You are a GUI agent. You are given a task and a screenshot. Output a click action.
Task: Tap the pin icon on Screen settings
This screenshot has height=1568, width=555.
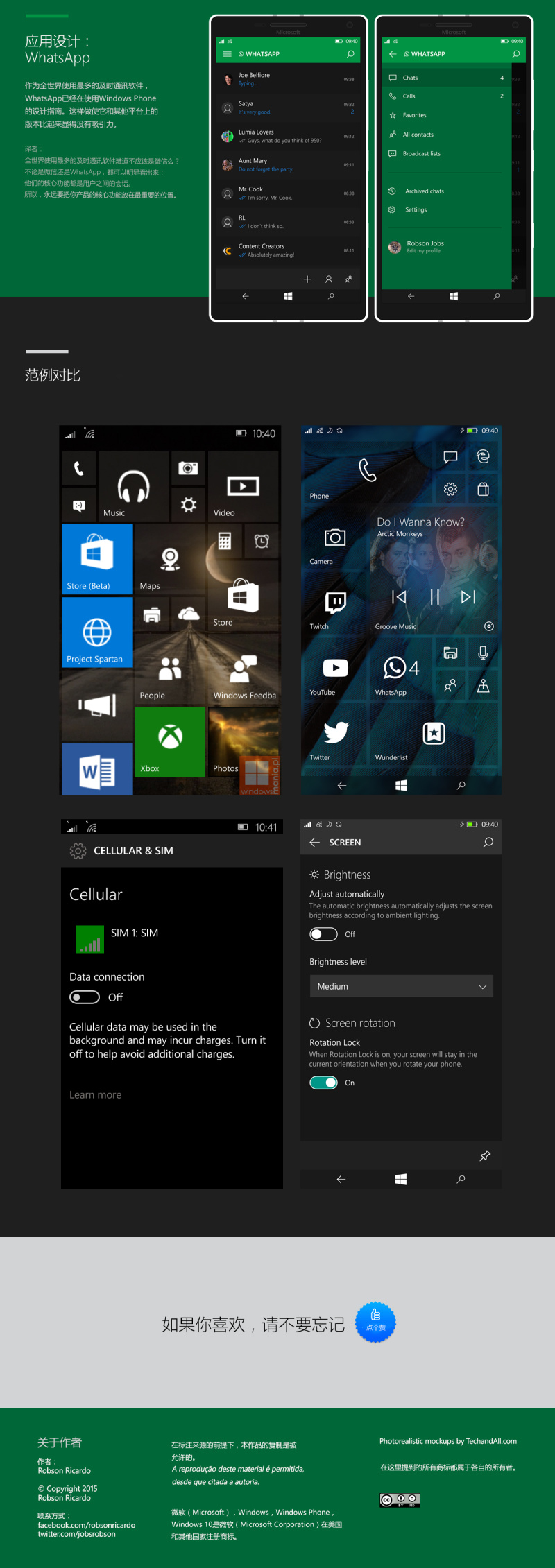485,1155
